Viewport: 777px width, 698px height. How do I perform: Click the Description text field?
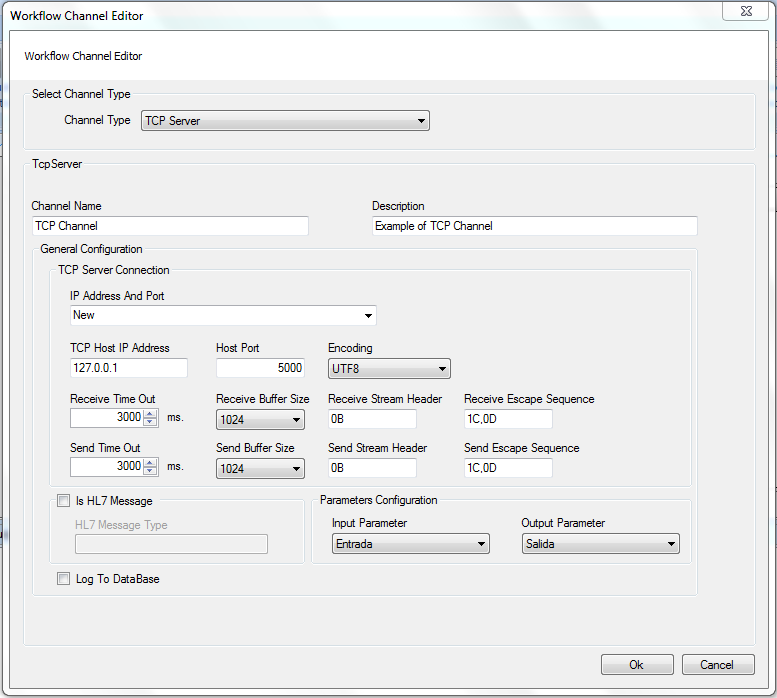click(535, 226)
